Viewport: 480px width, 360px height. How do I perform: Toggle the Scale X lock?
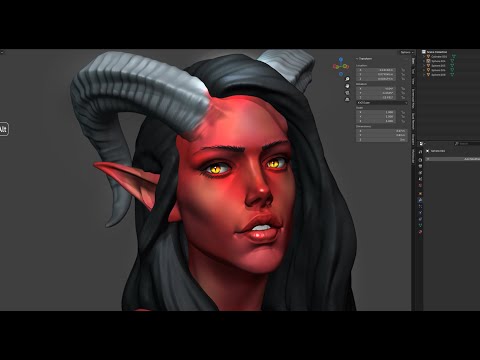(x=403, y=112)
